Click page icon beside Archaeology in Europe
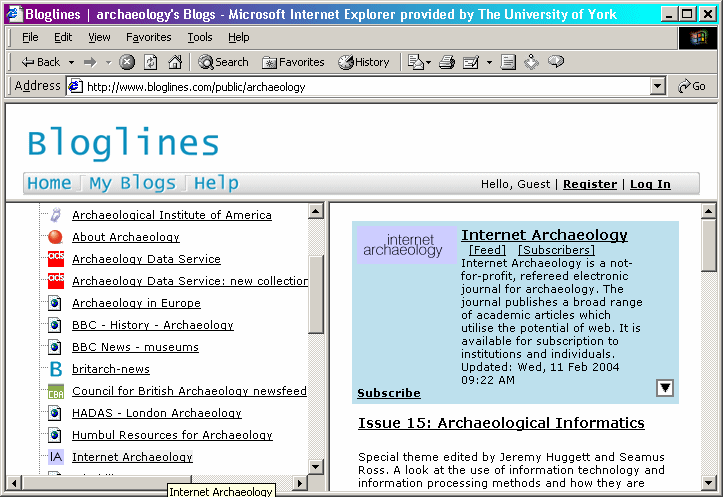The width and height of the screenshot is (723, 497). click(x=55, y=303)
